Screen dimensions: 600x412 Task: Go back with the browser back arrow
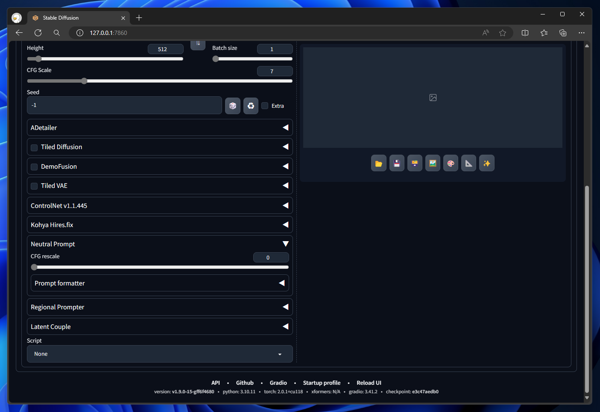tap(19, 33)
